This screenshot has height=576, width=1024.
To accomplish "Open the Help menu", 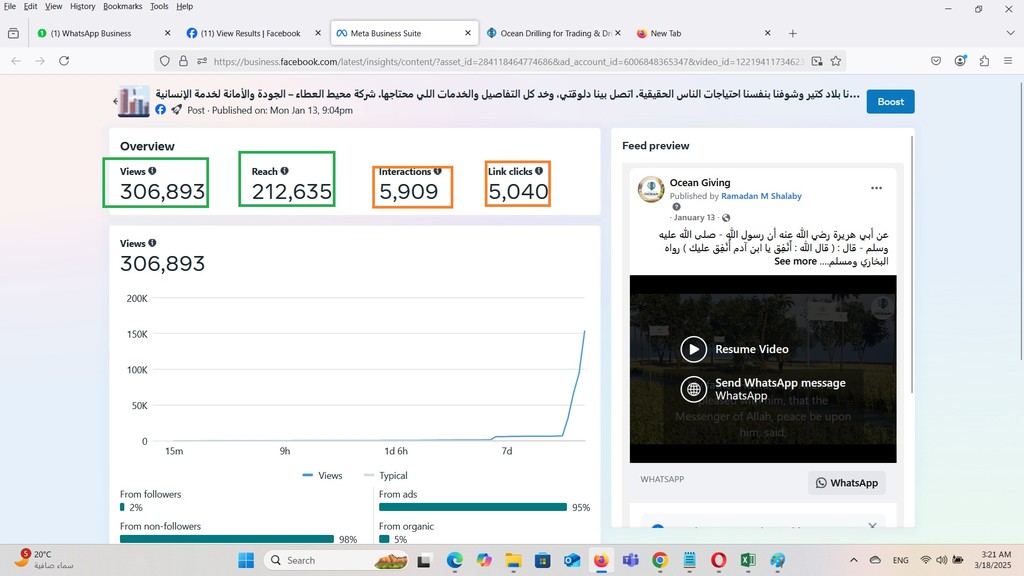I will (x=184, y=7).
